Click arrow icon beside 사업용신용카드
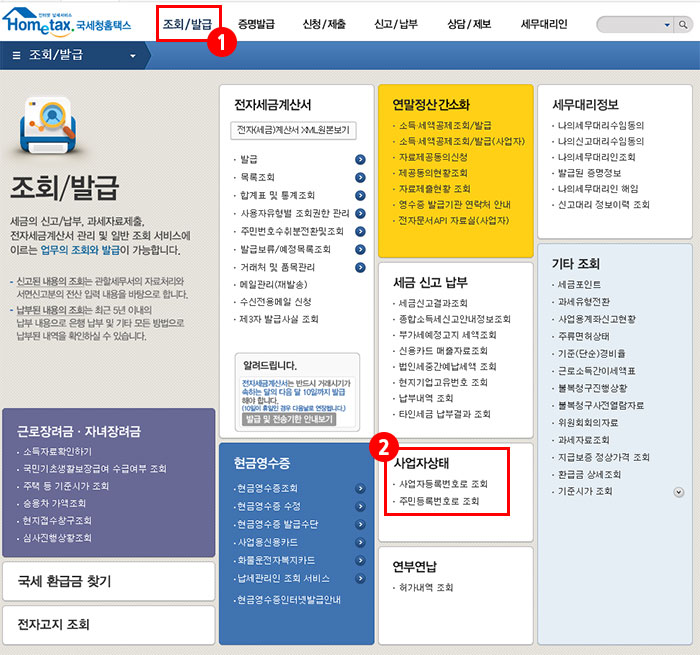 pos(360,542)
